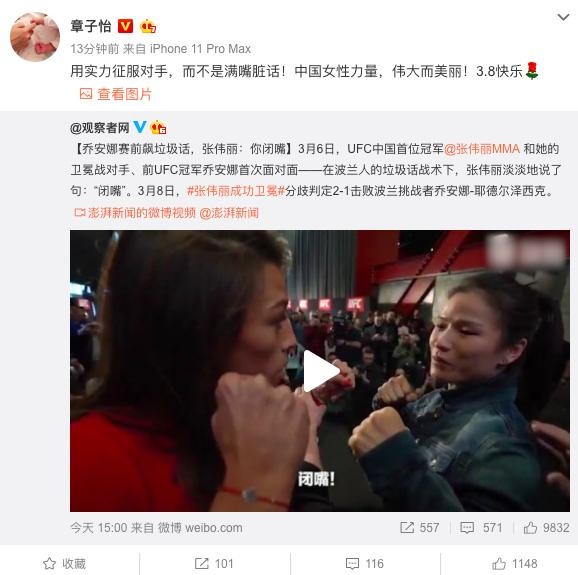The width and height of the screenshot is (578, 575).
Task: Visit the @观察者网 account link
Action: click(100, 128)
